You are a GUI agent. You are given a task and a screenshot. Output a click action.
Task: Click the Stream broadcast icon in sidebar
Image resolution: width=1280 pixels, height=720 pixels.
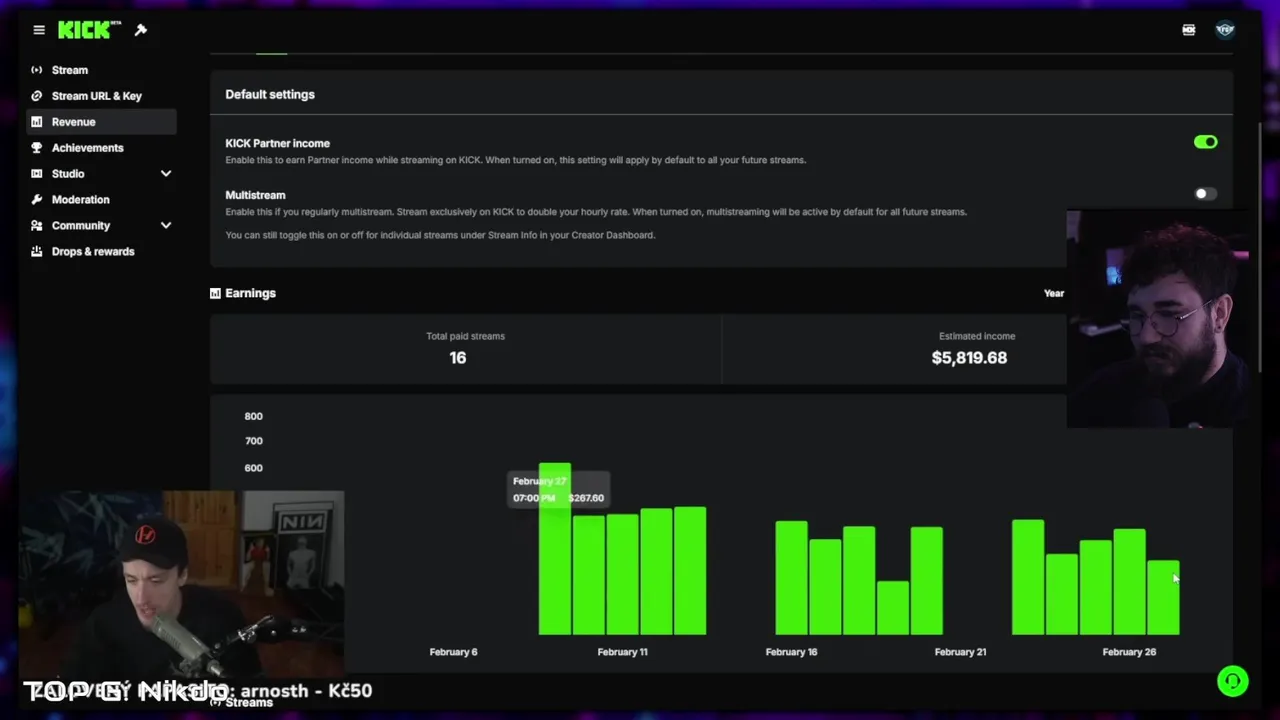point(37,70)
